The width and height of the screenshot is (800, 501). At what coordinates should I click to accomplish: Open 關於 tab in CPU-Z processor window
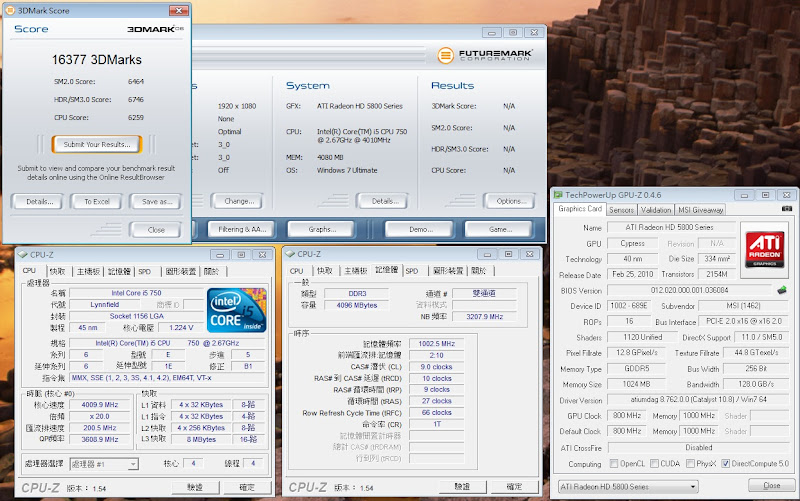tap(211, 271)
